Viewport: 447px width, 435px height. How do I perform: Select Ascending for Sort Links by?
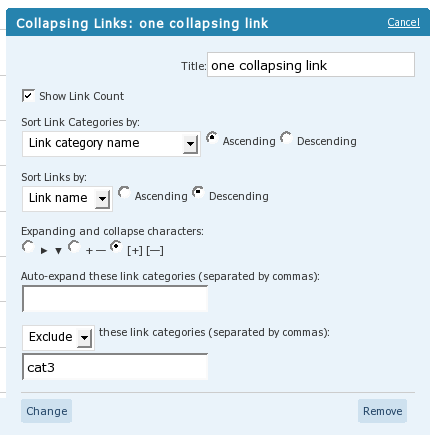tap(124, 192)
